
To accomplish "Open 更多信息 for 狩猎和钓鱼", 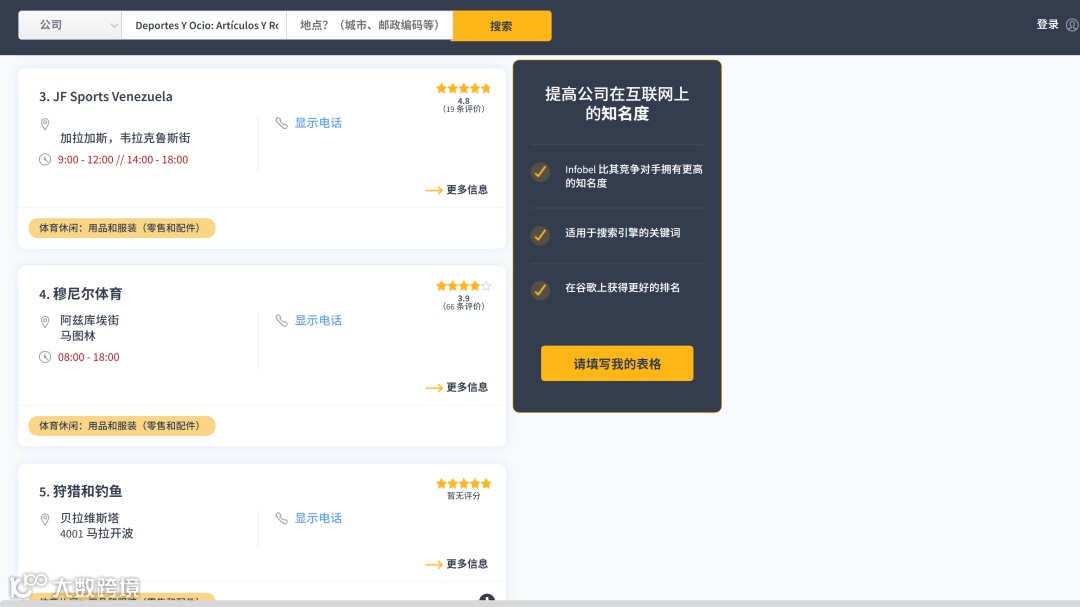I will pos(457,564).
